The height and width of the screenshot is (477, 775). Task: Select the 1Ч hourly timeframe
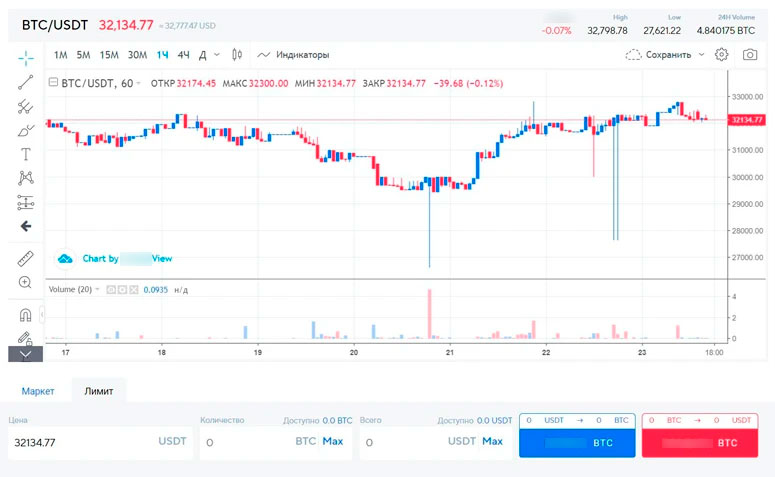[163, 55]
